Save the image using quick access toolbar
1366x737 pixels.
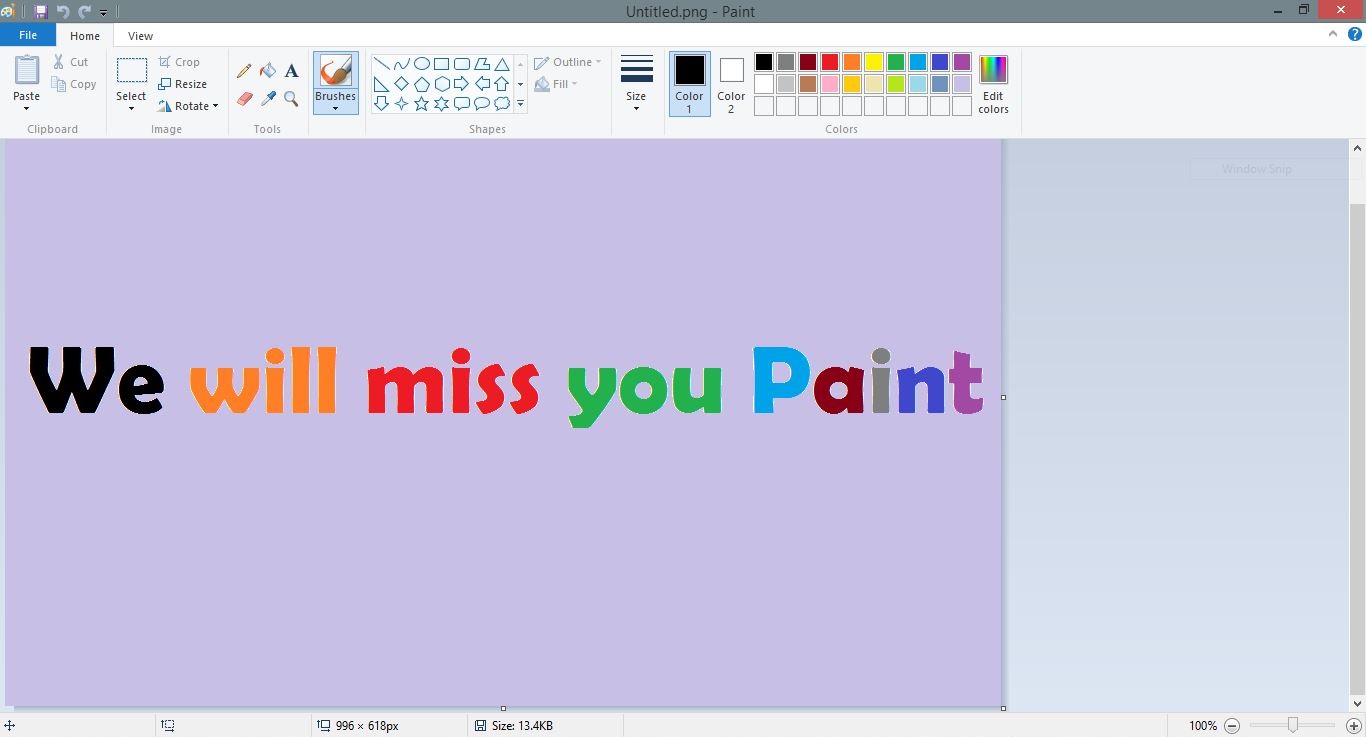(41, 12)
